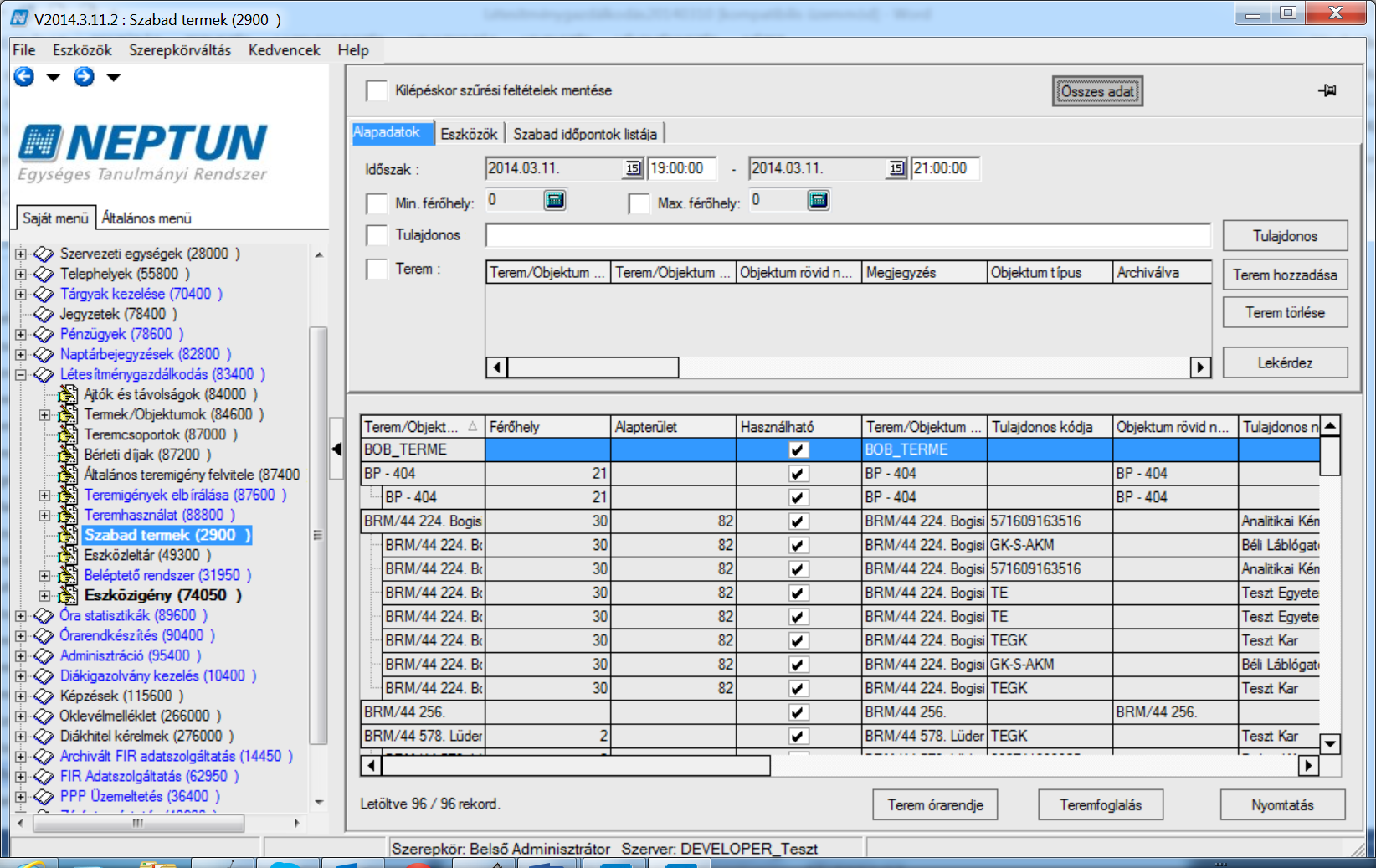
Task: Click the Összes adat button
Action: pos(1097,91)
